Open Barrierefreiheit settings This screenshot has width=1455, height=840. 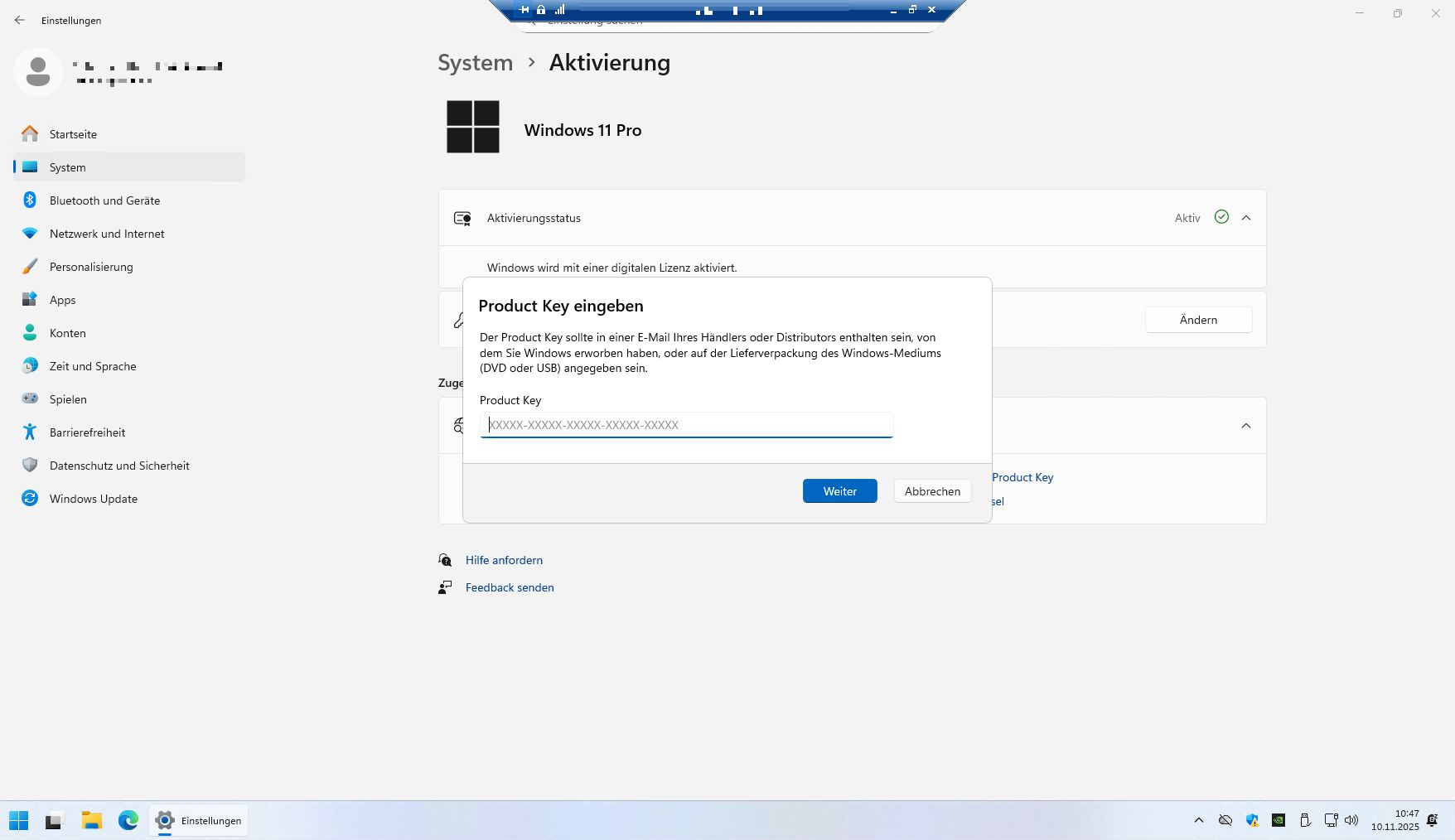(87, 432)
